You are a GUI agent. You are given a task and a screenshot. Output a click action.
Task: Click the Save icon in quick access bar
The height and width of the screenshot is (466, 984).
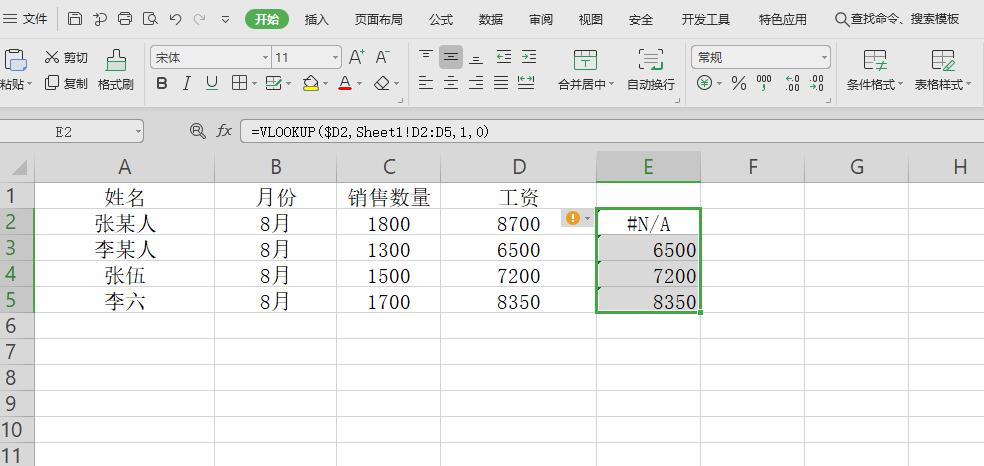tap(75, 19)
